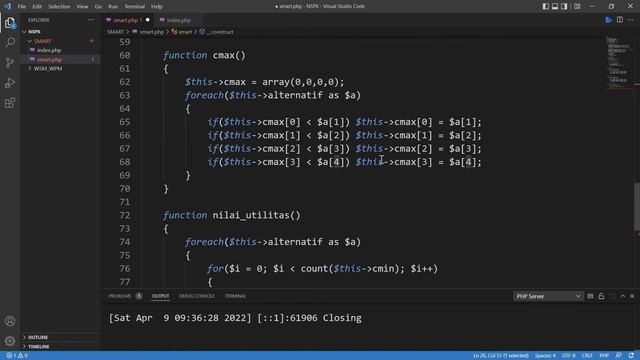Switch to the Debug Console tab
This screenshot has height=360, width=640.
197,296
